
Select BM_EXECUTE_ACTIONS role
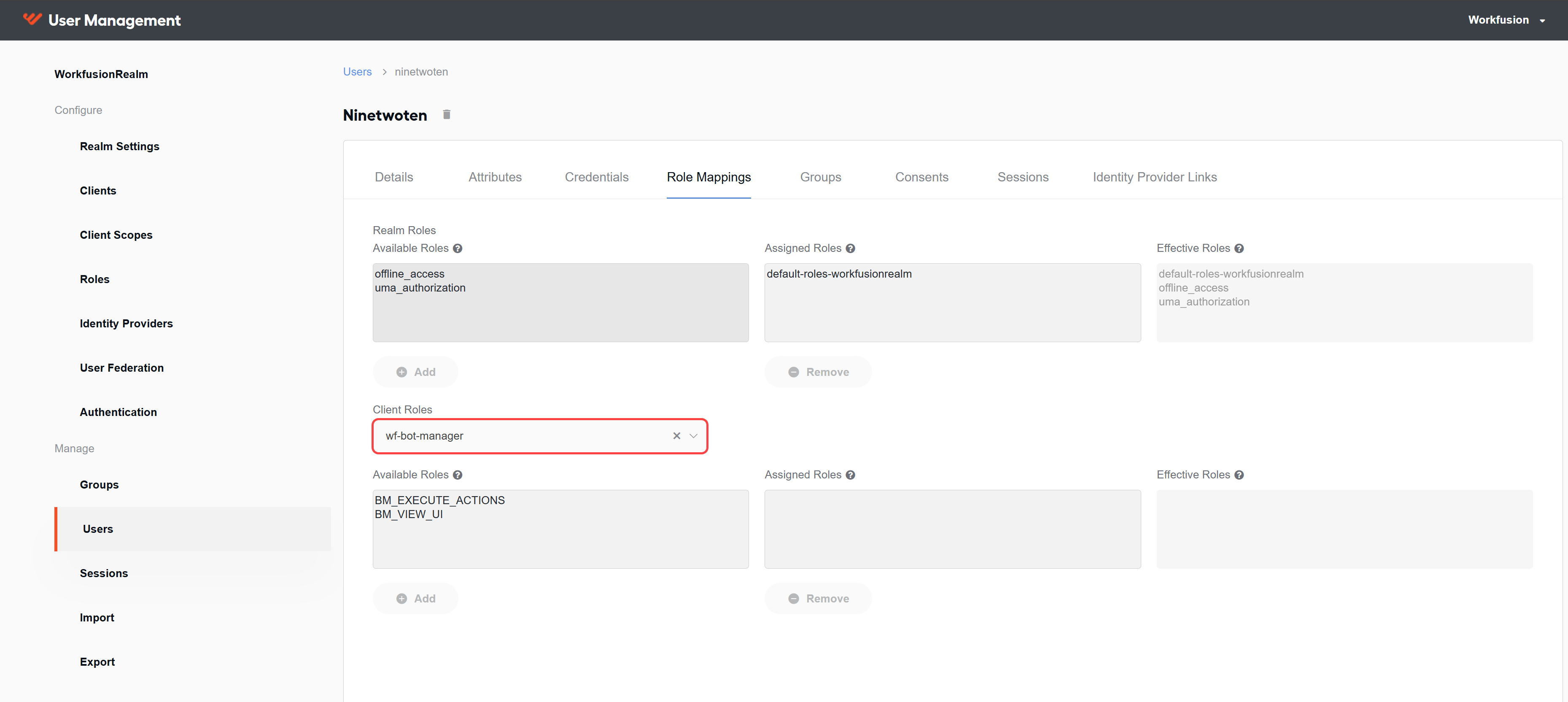click(439, 500)
